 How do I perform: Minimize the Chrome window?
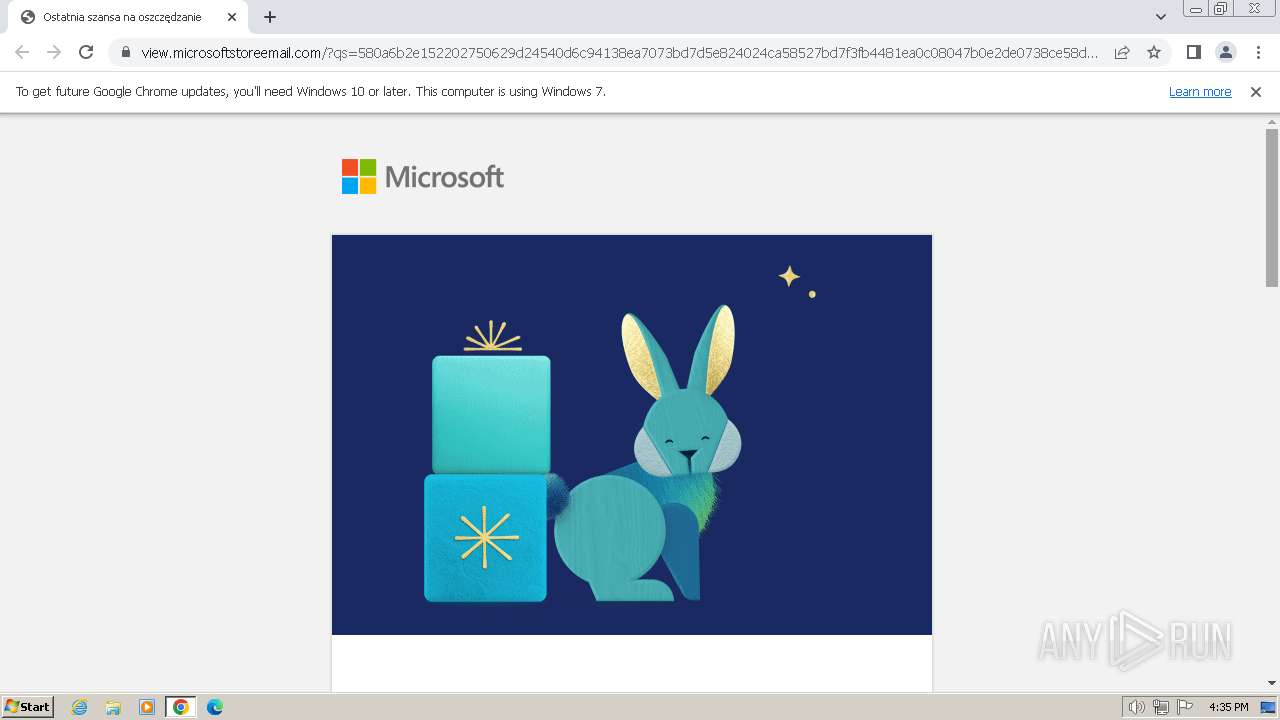pyautogui.click(x=1195, y=9)
